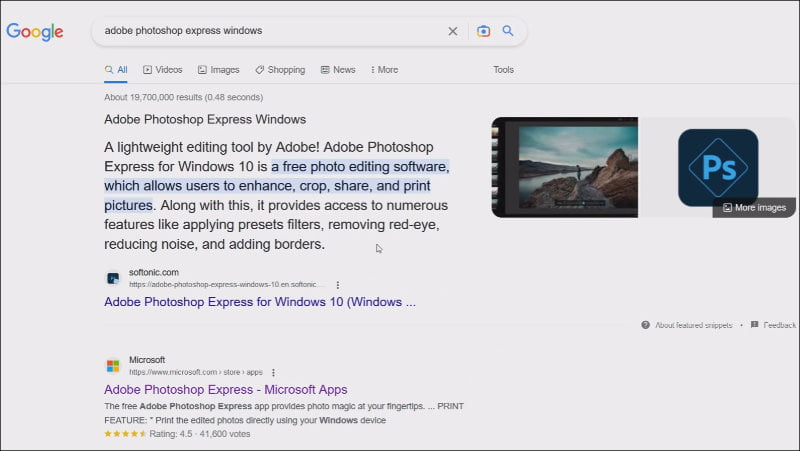
Task: Open options dots next to Microsoft URL
Action: 273,372
